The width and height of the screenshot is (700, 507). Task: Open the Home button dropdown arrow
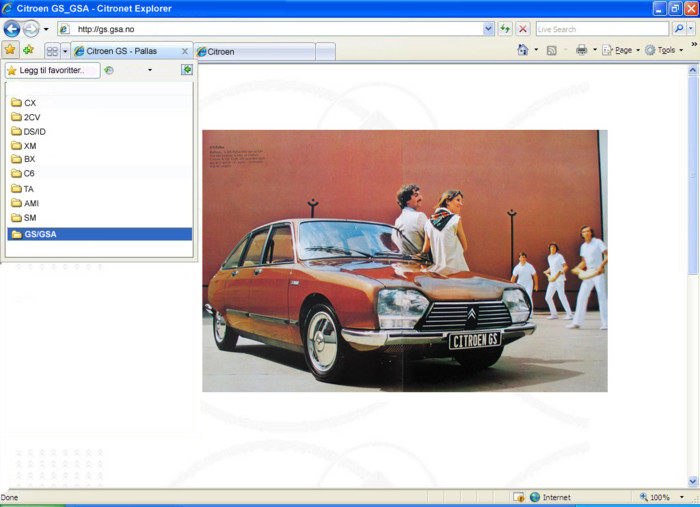point(536,50)
